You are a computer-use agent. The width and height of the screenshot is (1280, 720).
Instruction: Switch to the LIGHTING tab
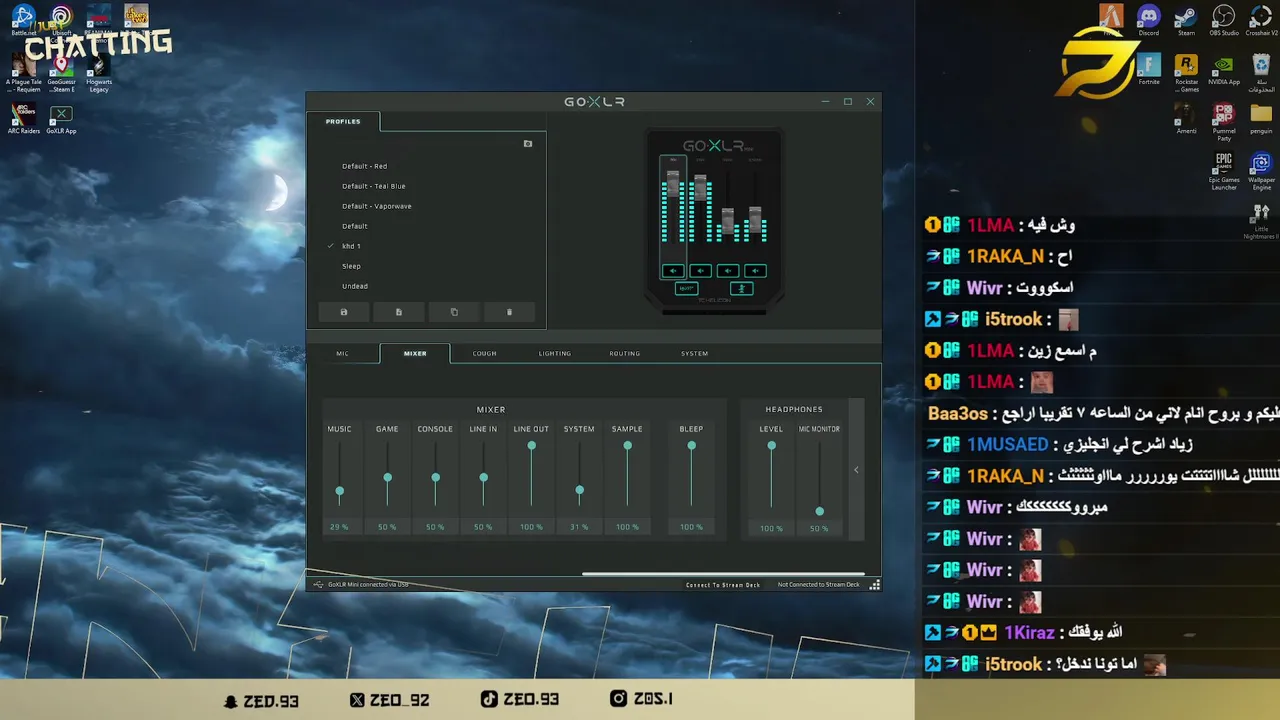point(555,353)
